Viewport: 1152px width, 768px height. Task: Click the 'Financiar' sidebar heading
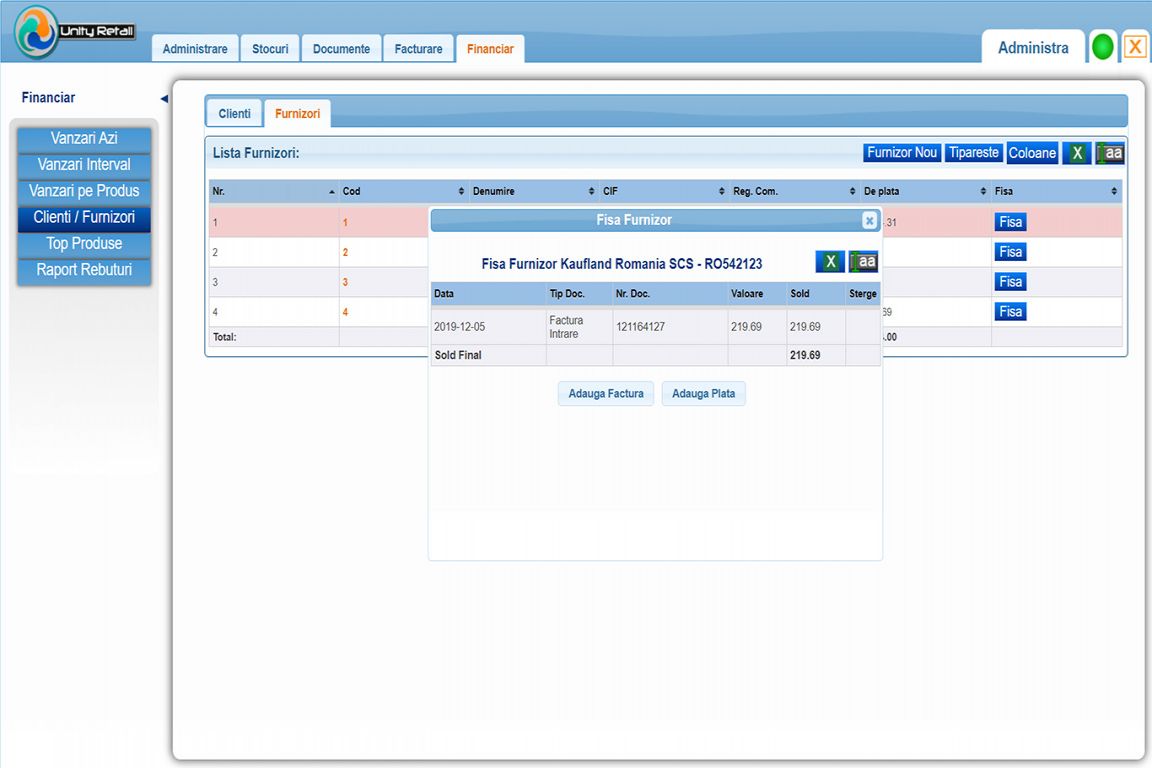(x=48, y=98)
